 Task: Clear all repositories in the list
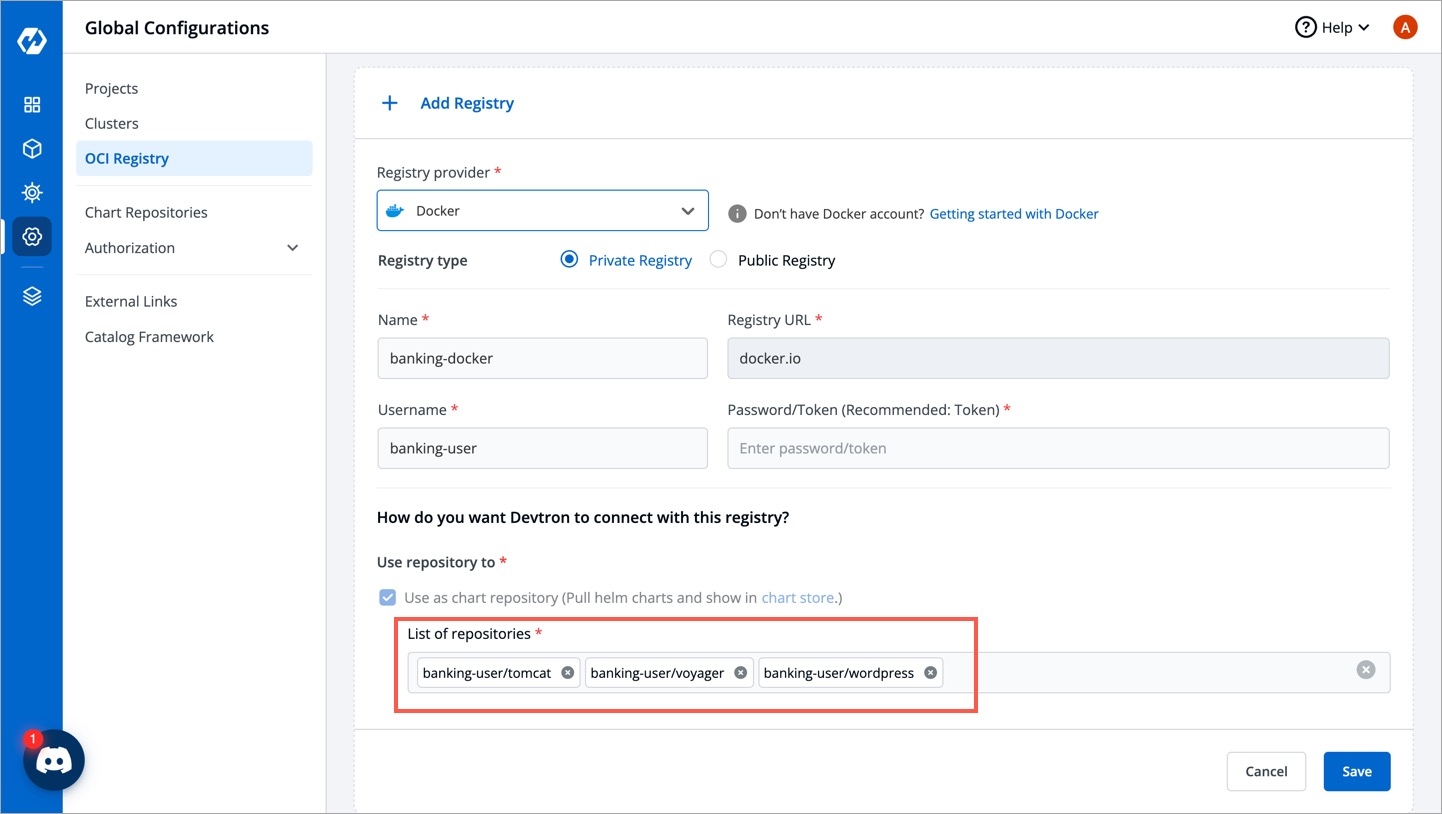(1365, 670)
